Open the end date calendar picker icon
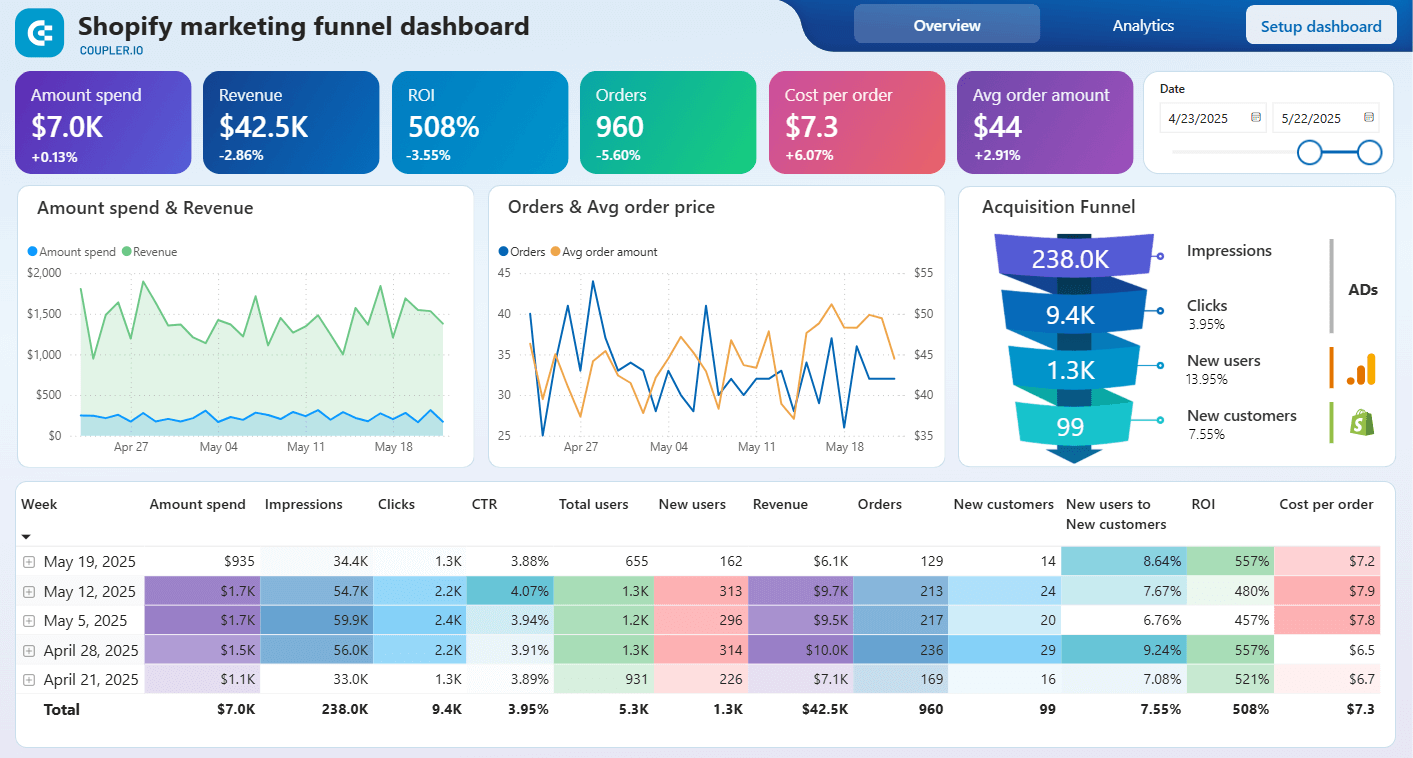The image size is (1413, 758). [1370, 117]
